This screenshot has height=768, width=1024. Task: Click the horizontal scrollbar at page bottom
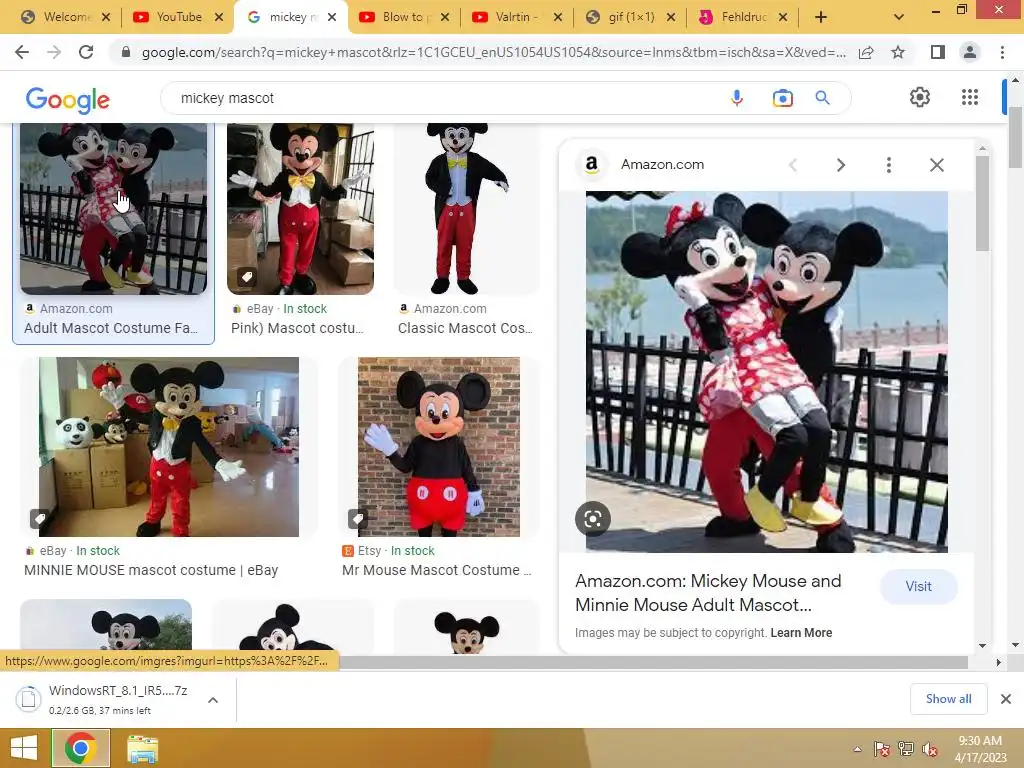pyautogui.click(x=653, y=662)
